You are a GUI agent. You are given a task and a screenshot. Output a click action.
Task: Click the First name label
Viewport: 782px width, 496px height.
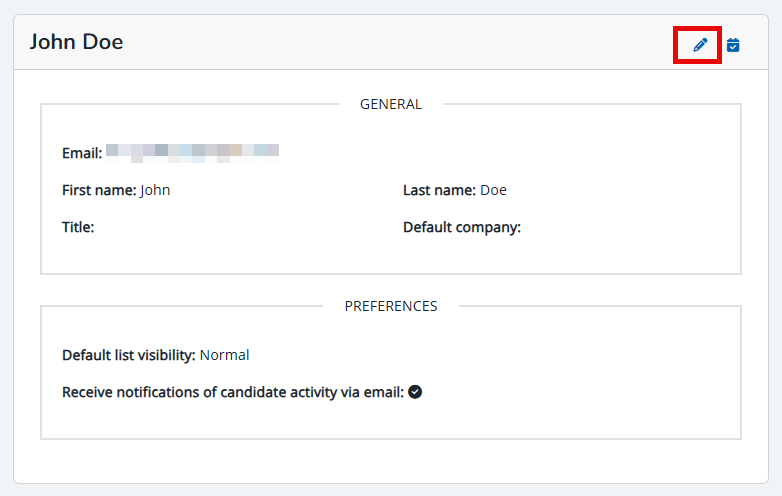pos(99,190)
